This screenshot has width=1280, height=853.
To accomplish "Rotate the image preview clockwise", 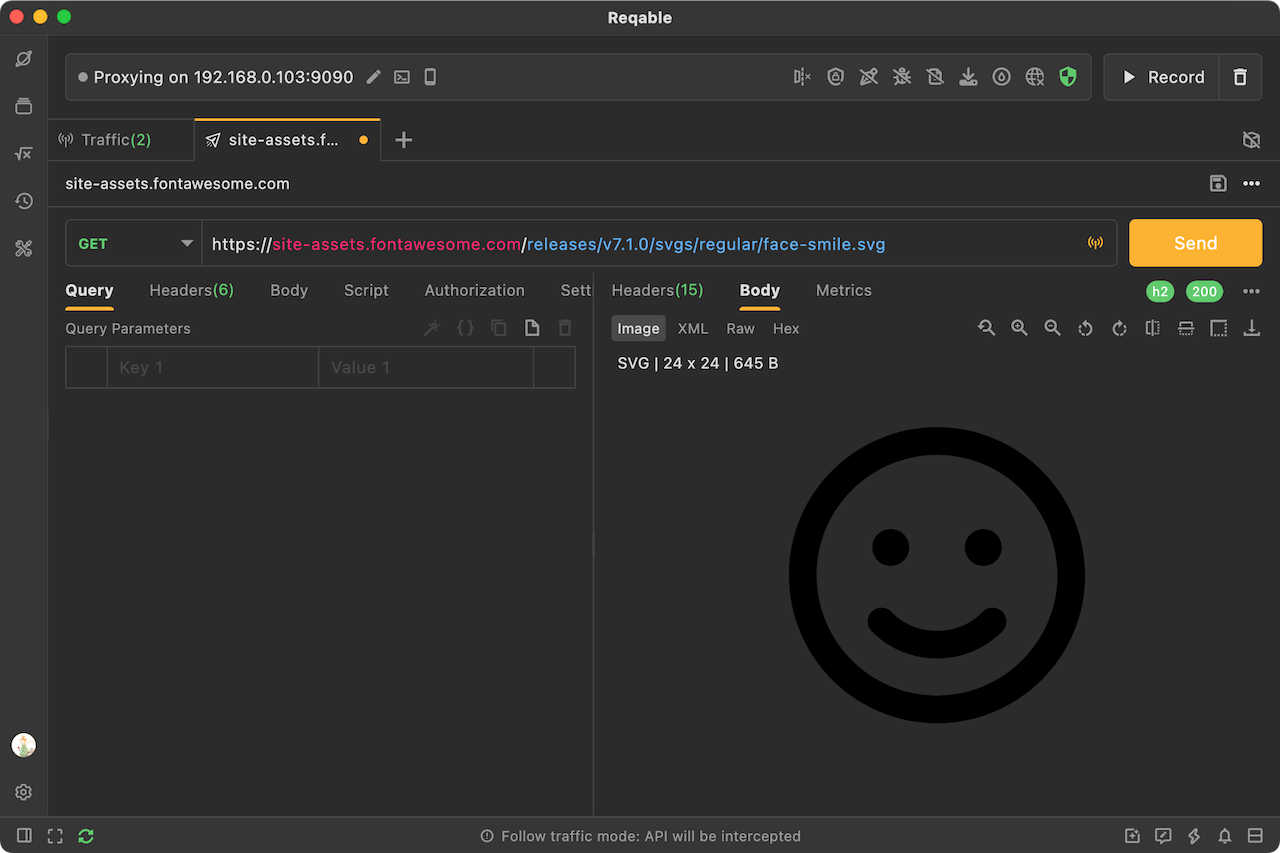I will (1119, 328).
